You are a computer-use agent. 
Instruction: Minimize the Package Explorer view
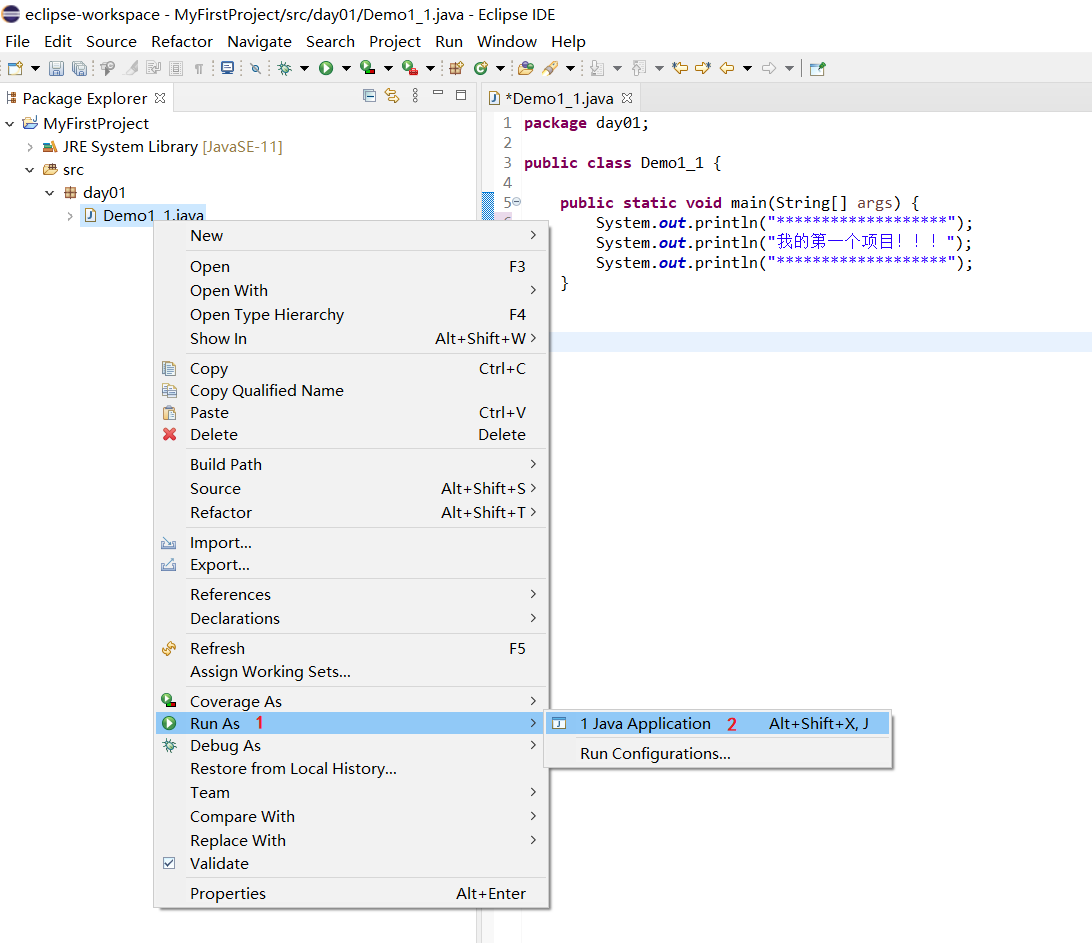pos(438,93)
